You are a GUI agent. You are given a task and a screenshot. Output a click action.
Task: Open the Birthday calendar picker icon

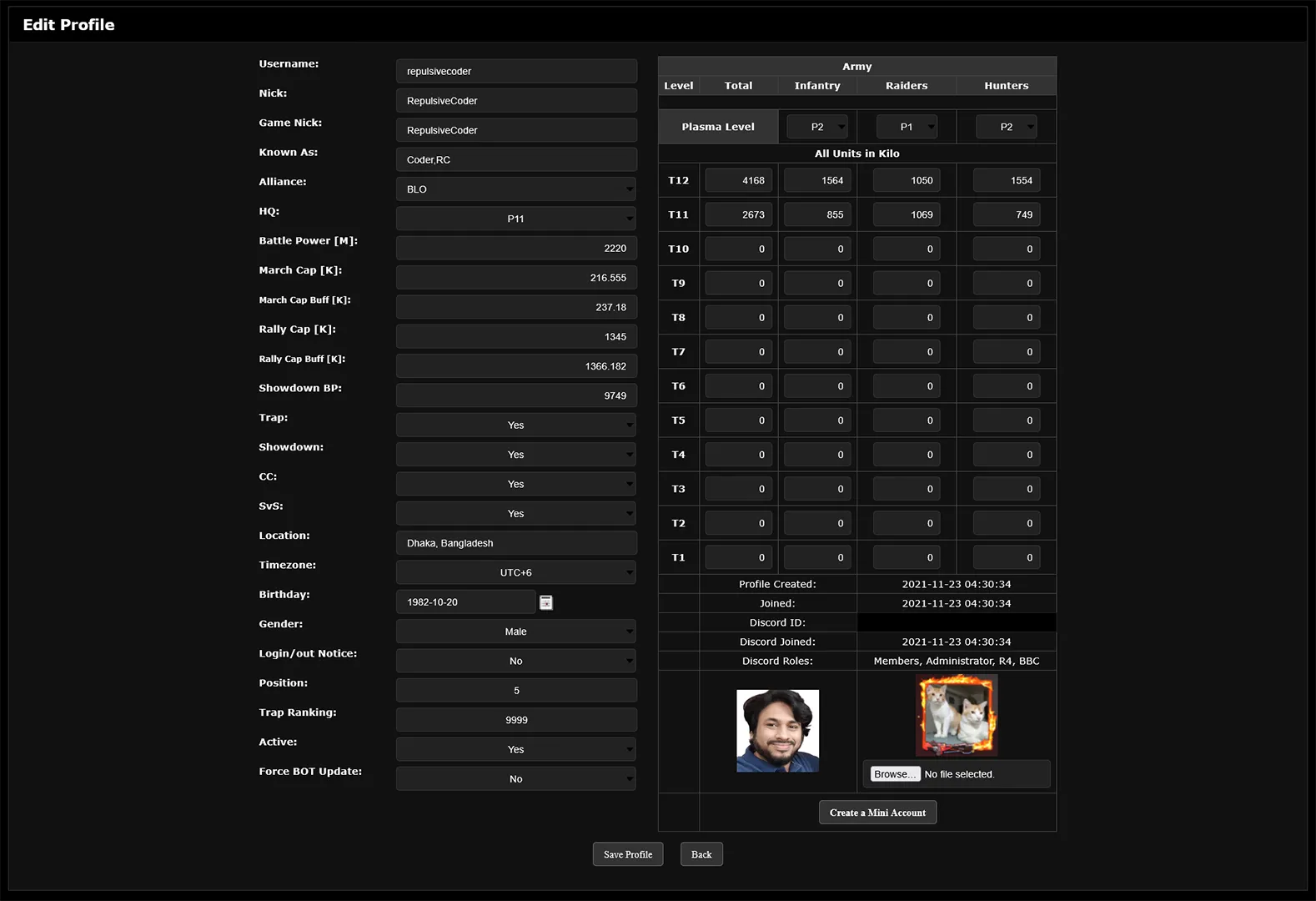tap(546, 602)
